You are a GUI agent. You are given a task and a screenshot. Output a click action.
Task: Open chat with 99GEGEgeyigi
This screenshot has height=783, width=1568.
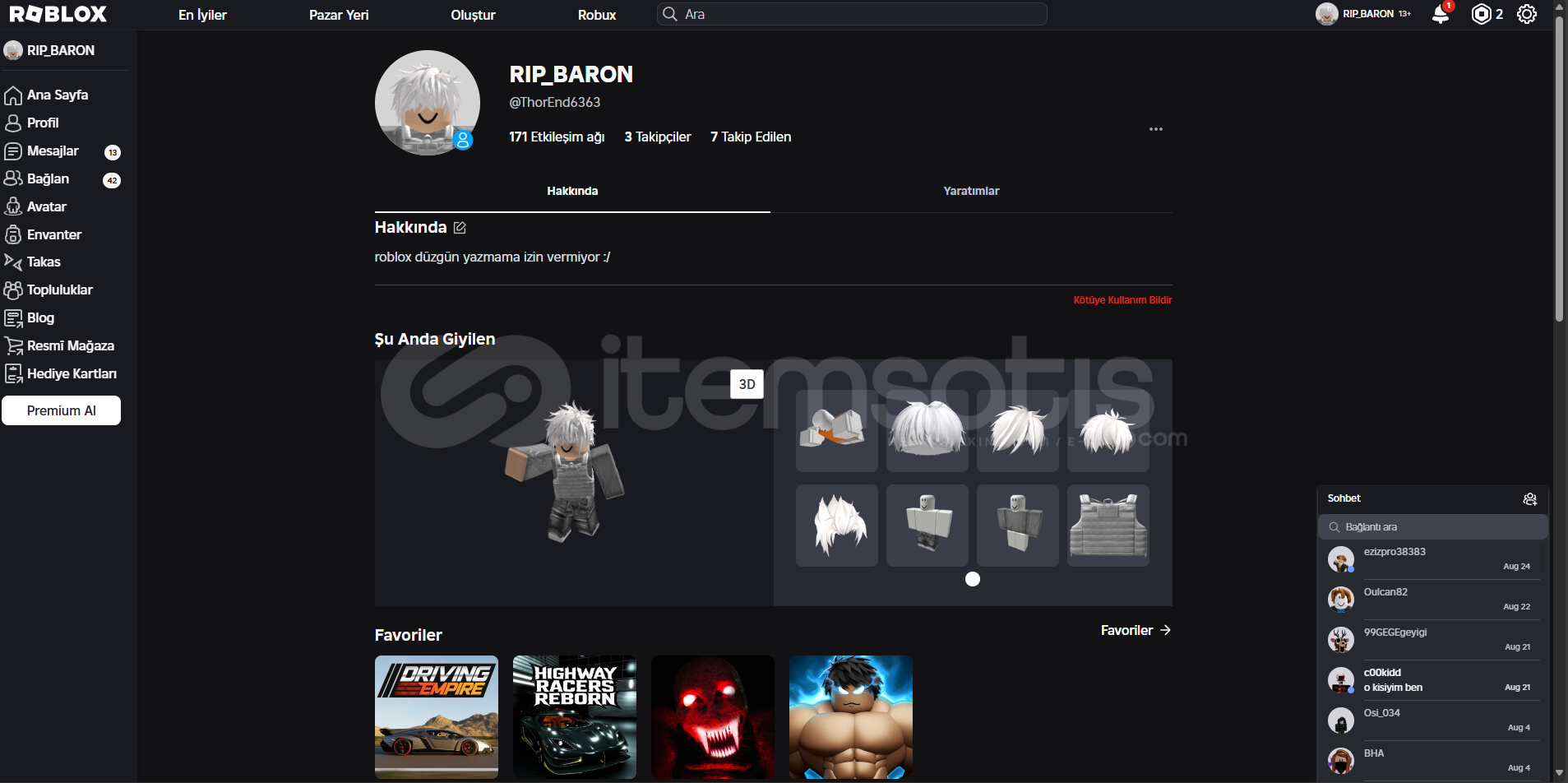pyautogui.click(x=1433, y=640)
